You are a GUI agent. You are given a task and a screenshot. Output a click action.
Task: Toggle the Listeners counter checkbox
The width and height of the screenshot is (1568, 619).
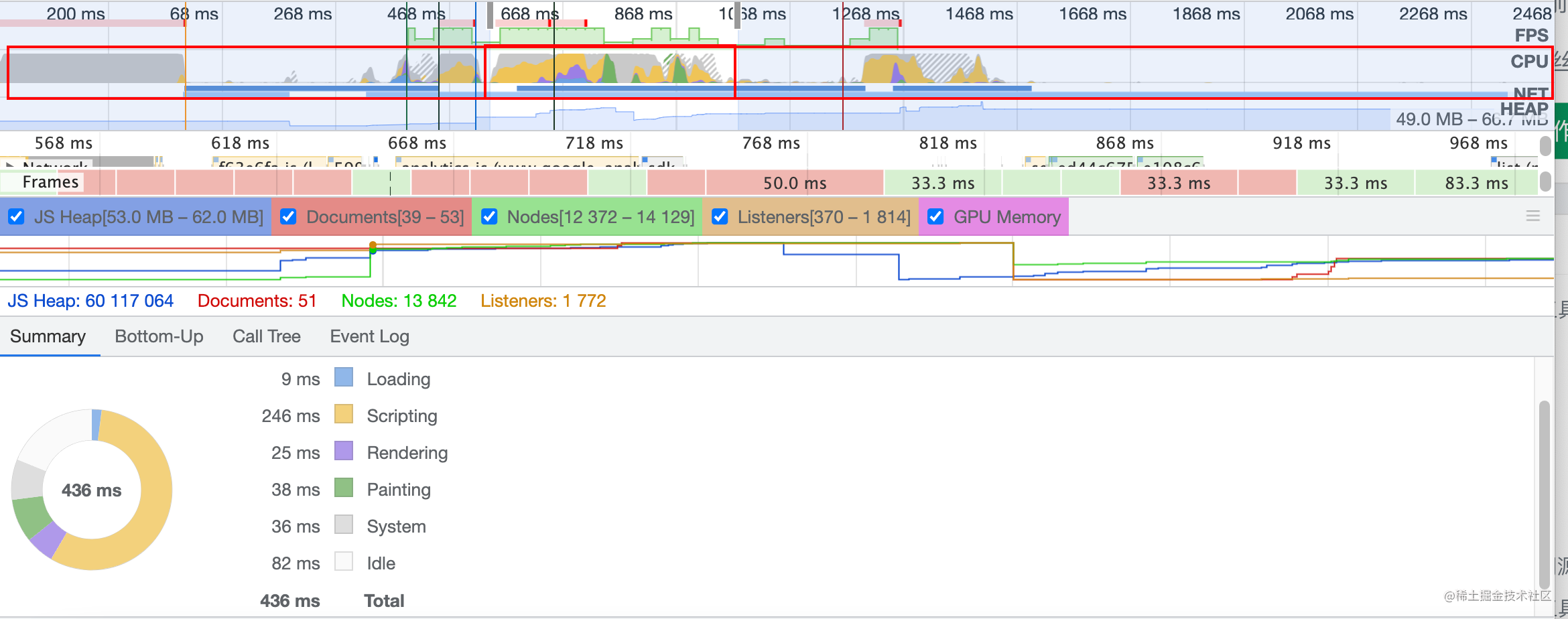[x=720, y=217]
